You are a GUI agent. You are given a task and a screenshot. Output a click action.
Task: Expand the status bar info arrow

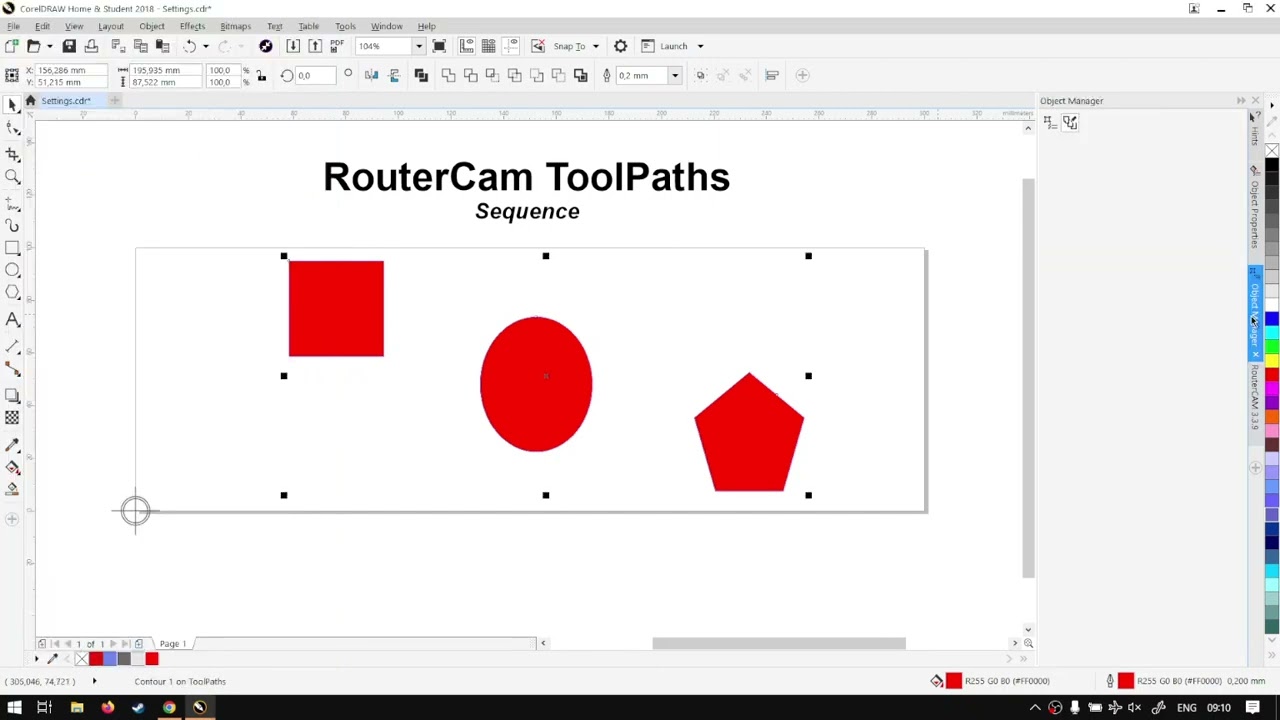click(94, 681)
